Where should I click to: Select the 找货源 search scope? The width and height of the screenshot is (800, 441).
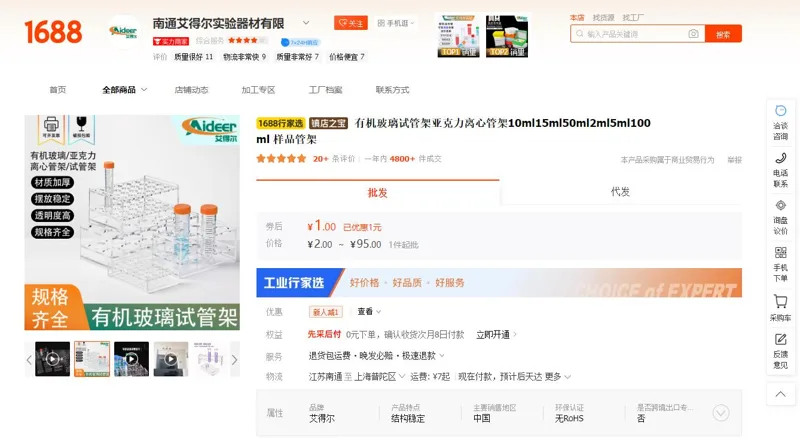(x=604, y=17)
